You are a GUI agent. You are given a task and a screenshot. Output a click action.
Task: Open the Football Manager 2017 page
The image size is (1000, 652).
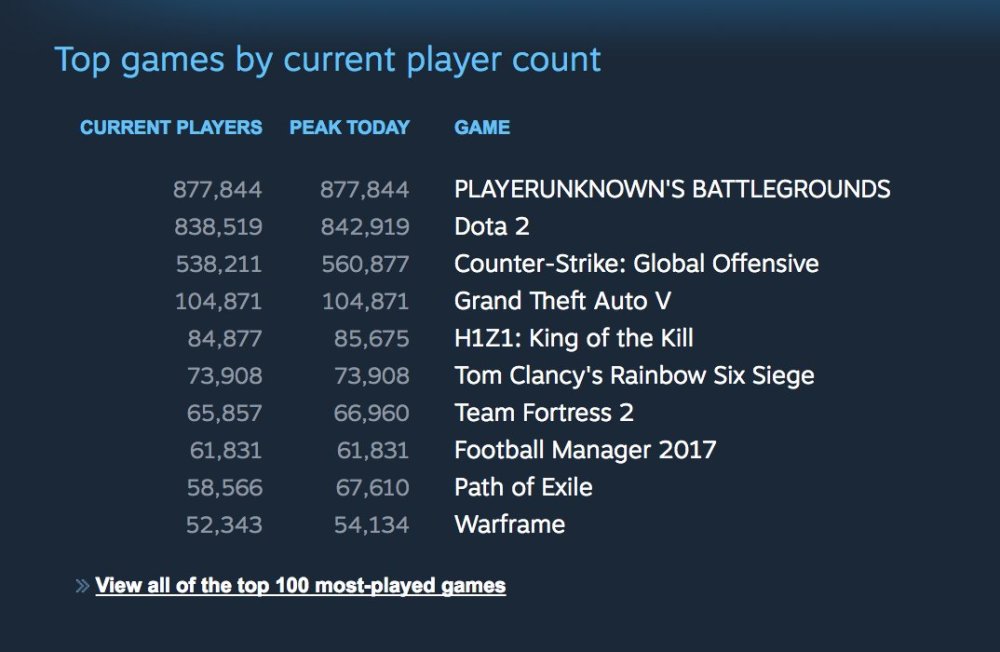coord(584,450)
